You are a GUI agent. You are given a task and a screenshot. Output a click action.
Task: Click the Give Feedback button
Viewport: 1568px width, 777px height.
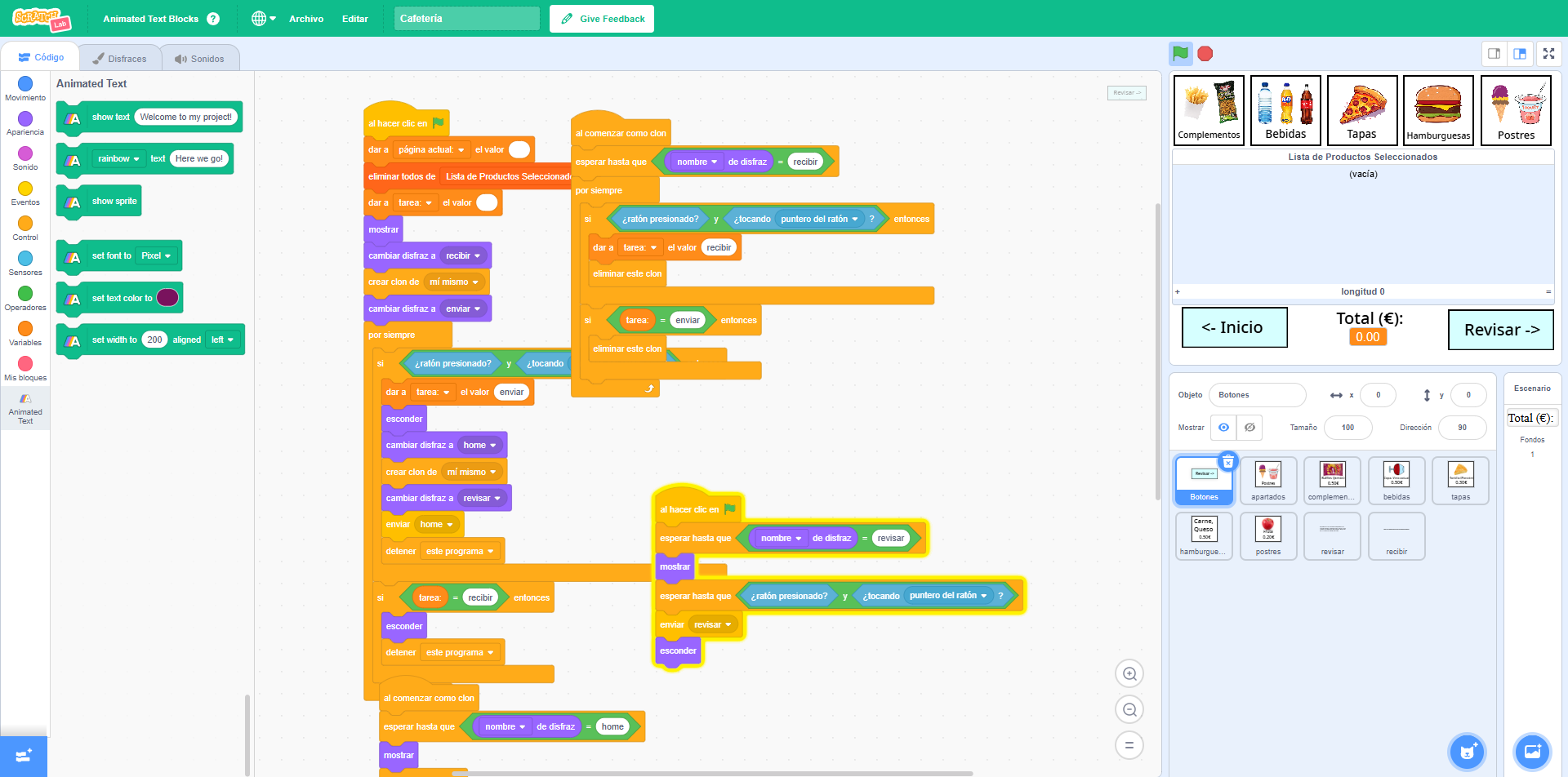coord(602,19)
